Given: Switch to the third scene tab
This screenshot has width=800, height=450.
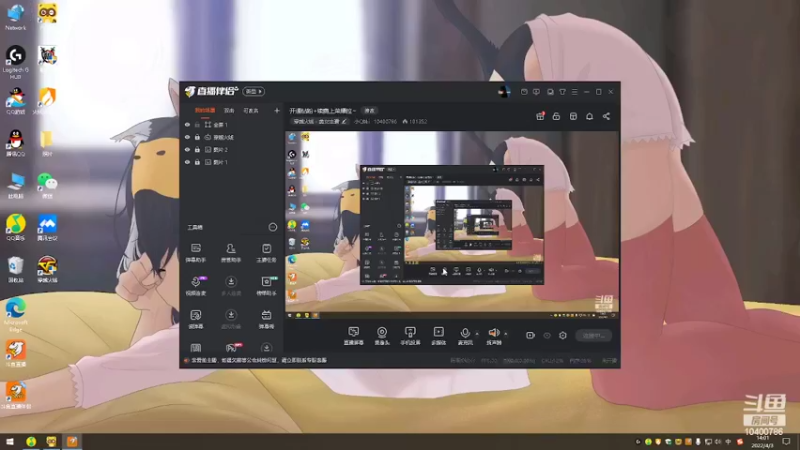Looking at the screenshot, I should pyautogui.click(x=251, y=111).
